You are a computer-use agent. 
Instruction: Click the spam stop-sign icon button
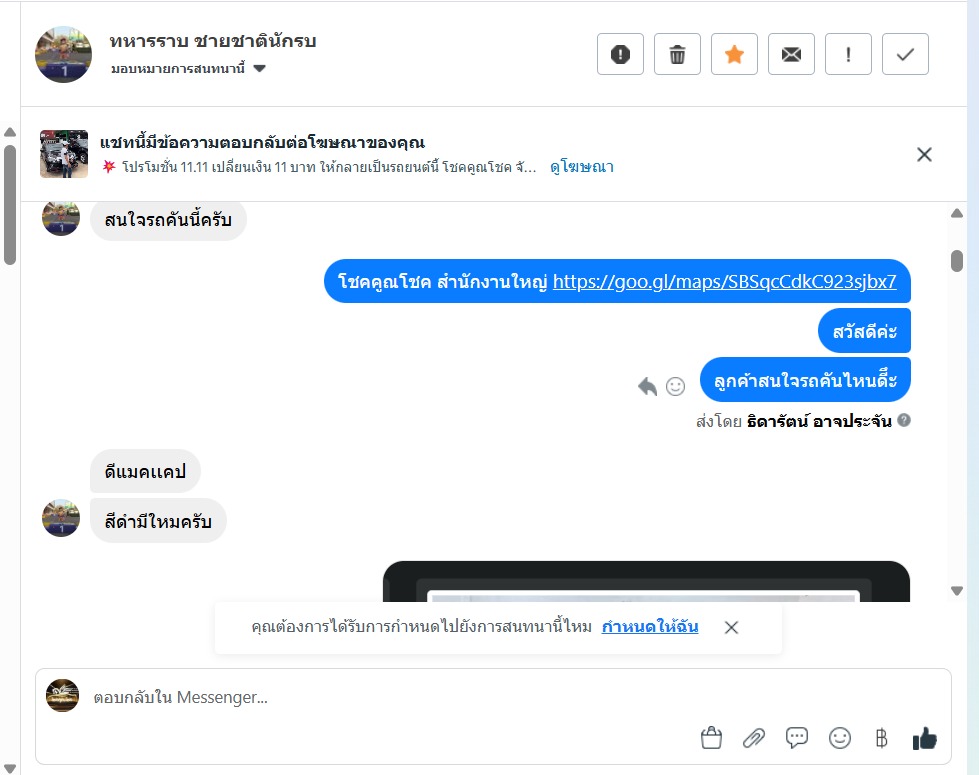[x=620, y=55]
